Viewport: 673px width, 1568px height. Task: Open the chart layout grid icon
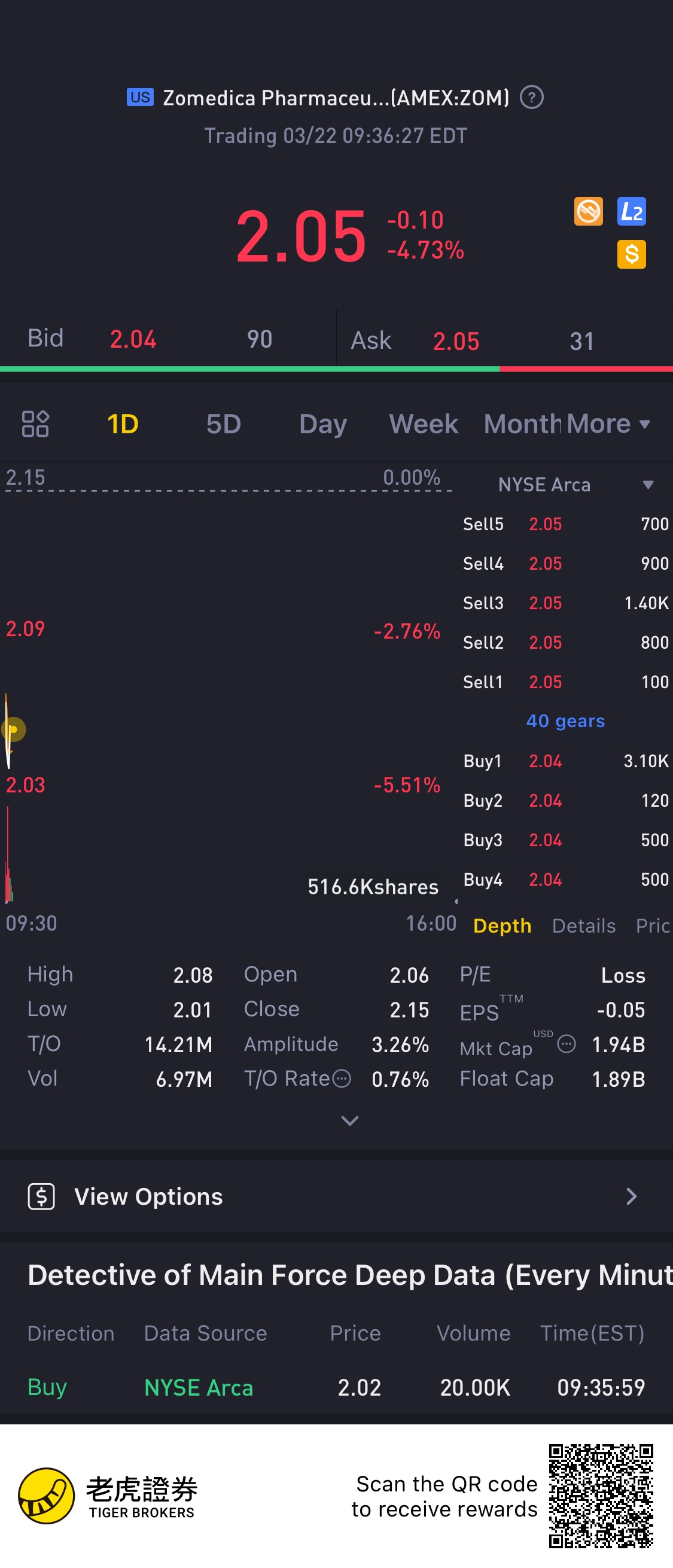[x=35, y=424]
